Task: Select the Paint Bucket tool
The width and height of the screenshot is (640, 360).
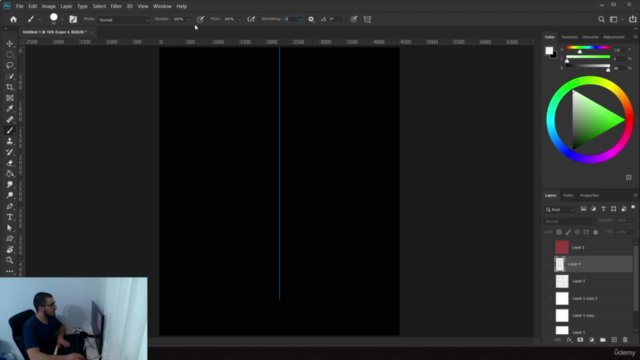Action: (x=10, y=173)
